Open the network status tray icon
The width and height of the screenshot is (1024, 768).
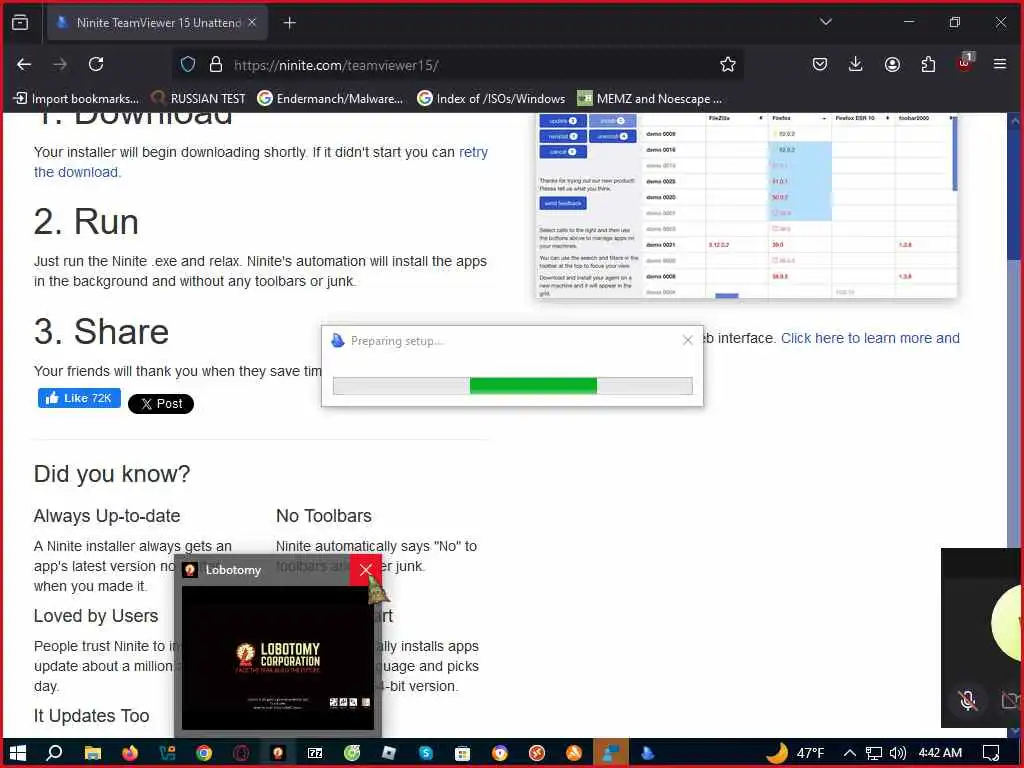tap(874, 753)
